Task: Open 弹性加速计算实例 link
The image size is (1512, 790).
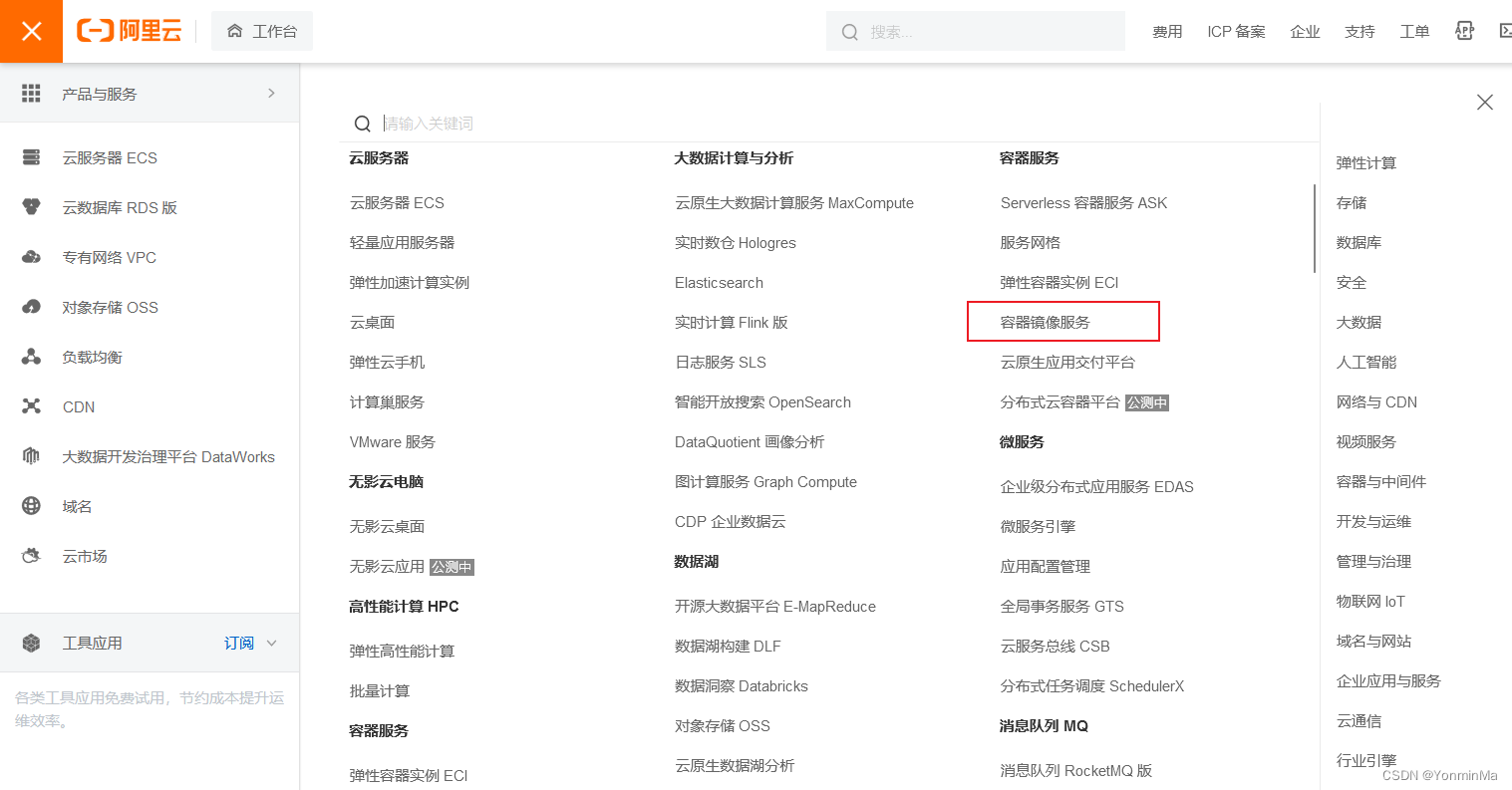Action: pyautogui.click(x=409, y=282)
